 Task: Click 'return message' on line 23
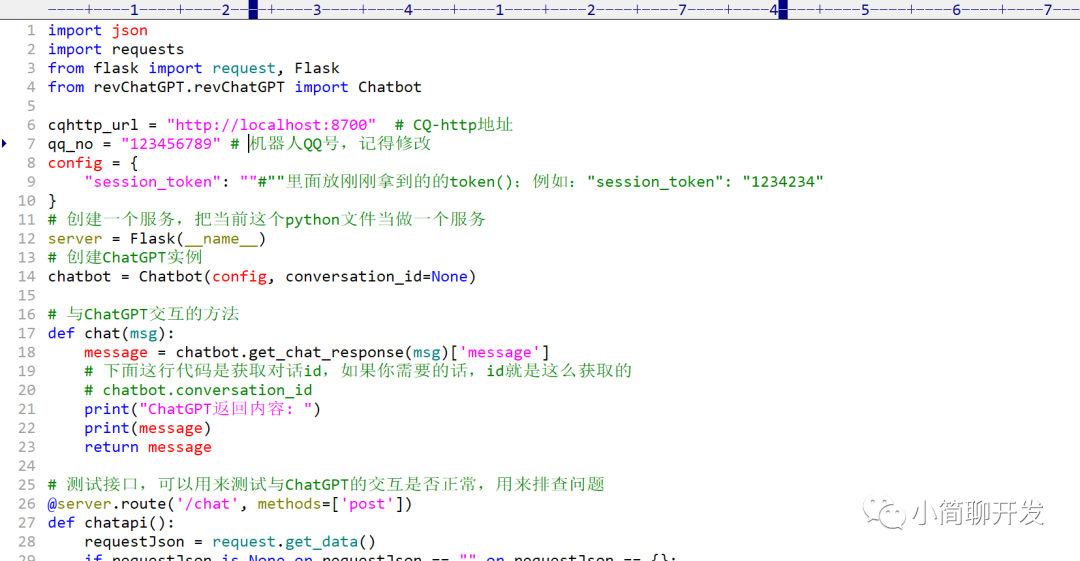tap(148, 447)
